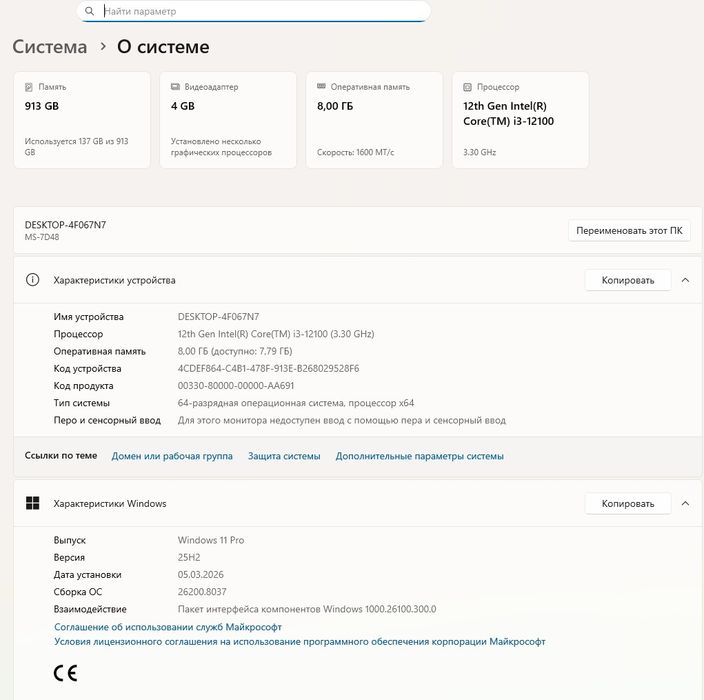The image size is (704, 700).
Task: Select "Используется 137 GB из 913 GB" text
Action: pos(76,147)
